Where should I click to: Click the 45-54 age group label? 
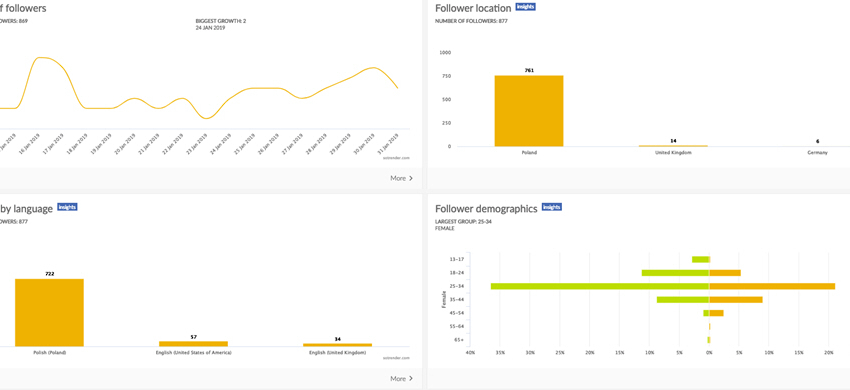457,313
